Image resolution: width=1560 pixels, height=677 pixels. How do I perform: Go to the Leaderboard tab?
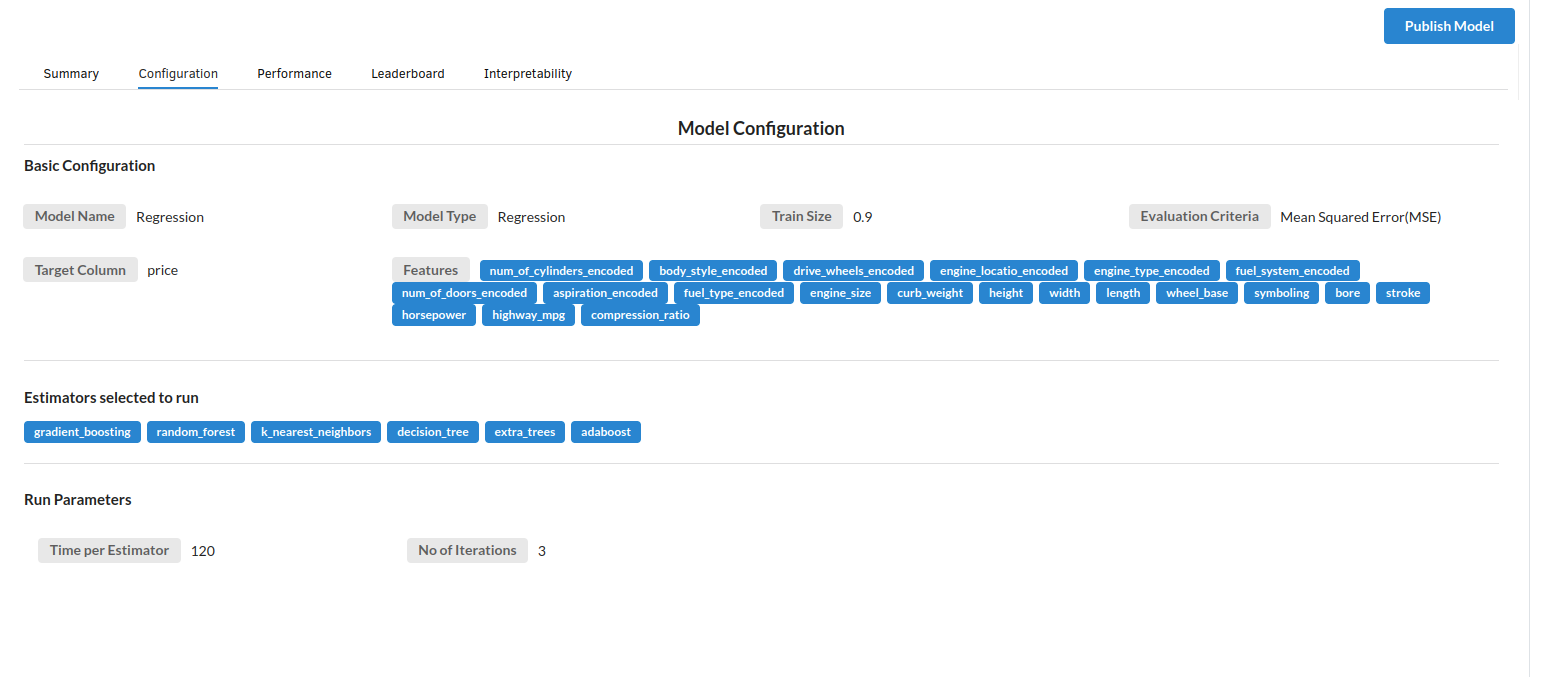pyautogui.click(x=407, y=74)
